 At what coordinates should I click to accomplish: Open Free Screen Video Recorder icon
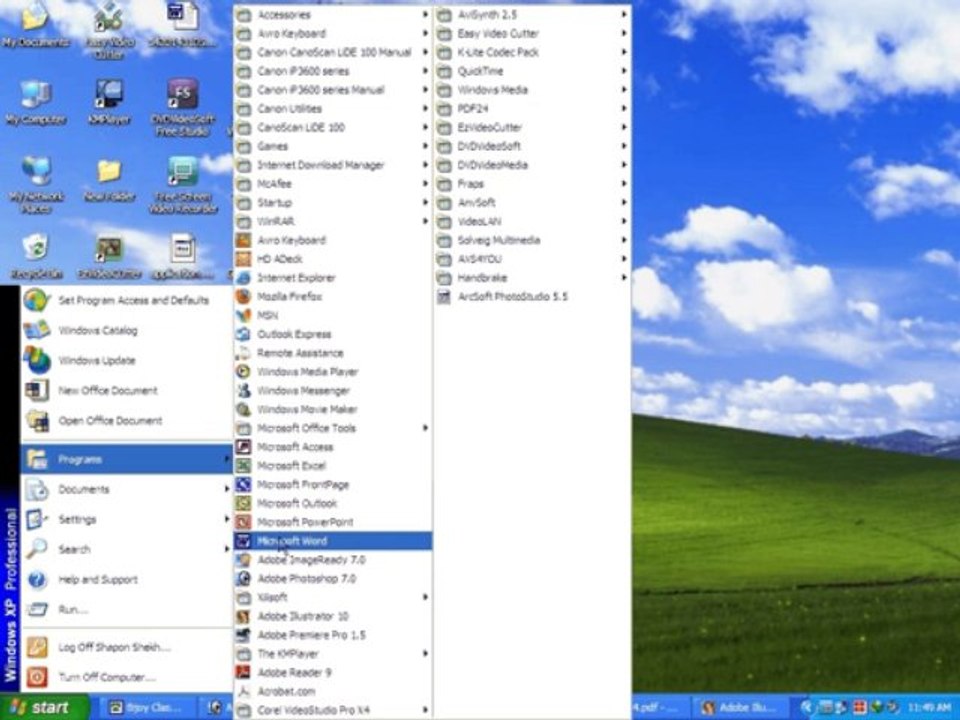[183, 184]
